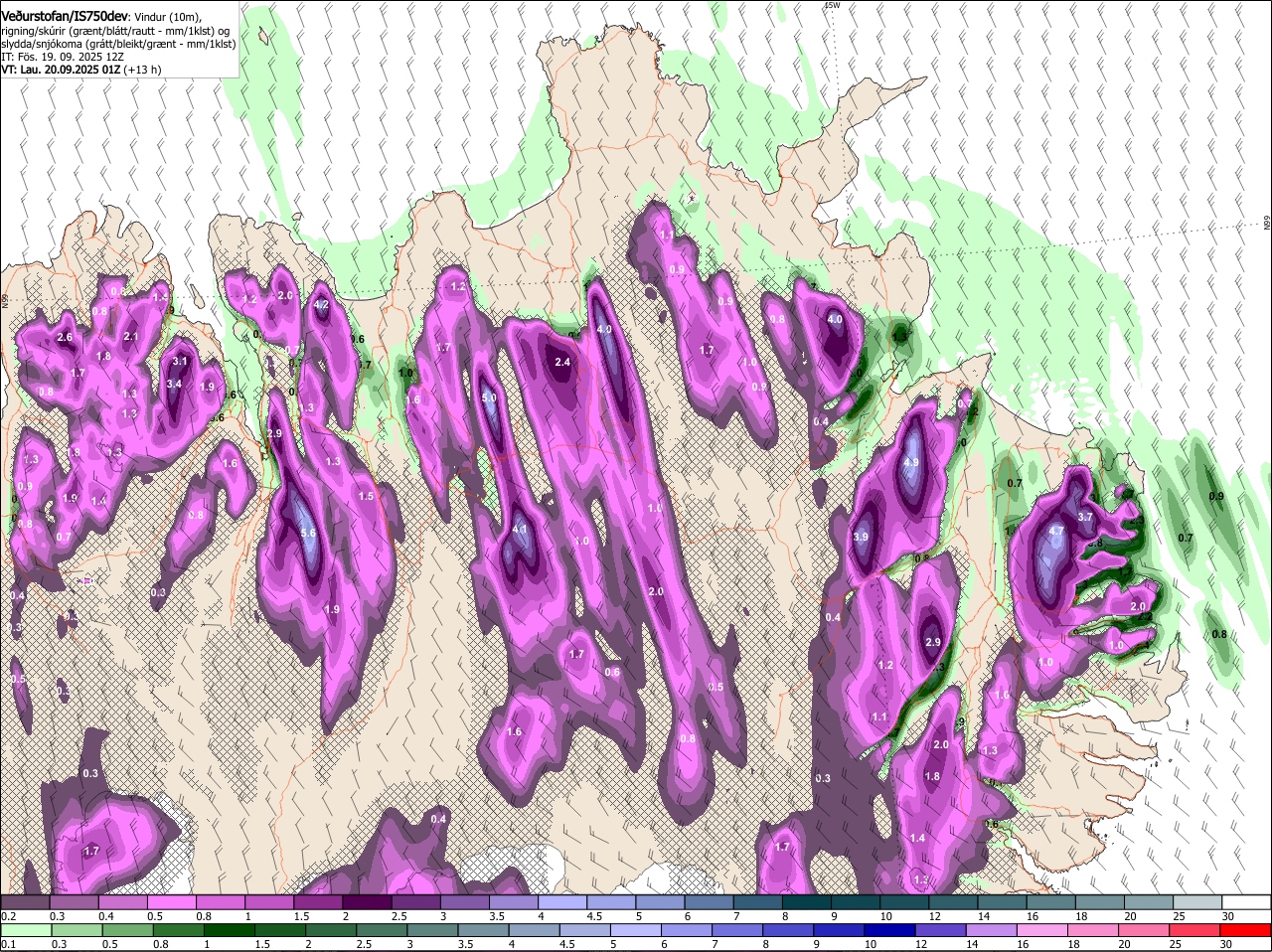Click the white 30 snow legend swatch

[x=1247, y=902]
